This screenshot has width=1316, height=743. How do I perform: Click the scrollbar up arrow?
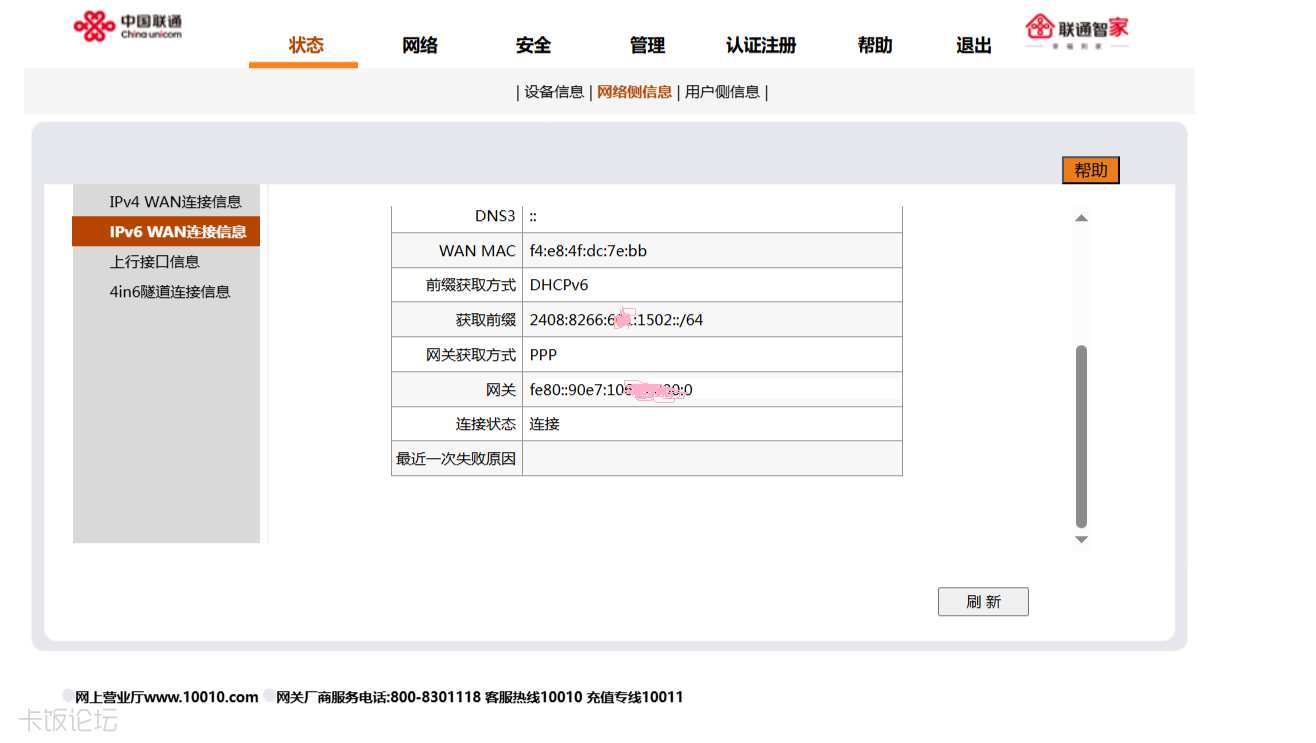[1081, 218]
